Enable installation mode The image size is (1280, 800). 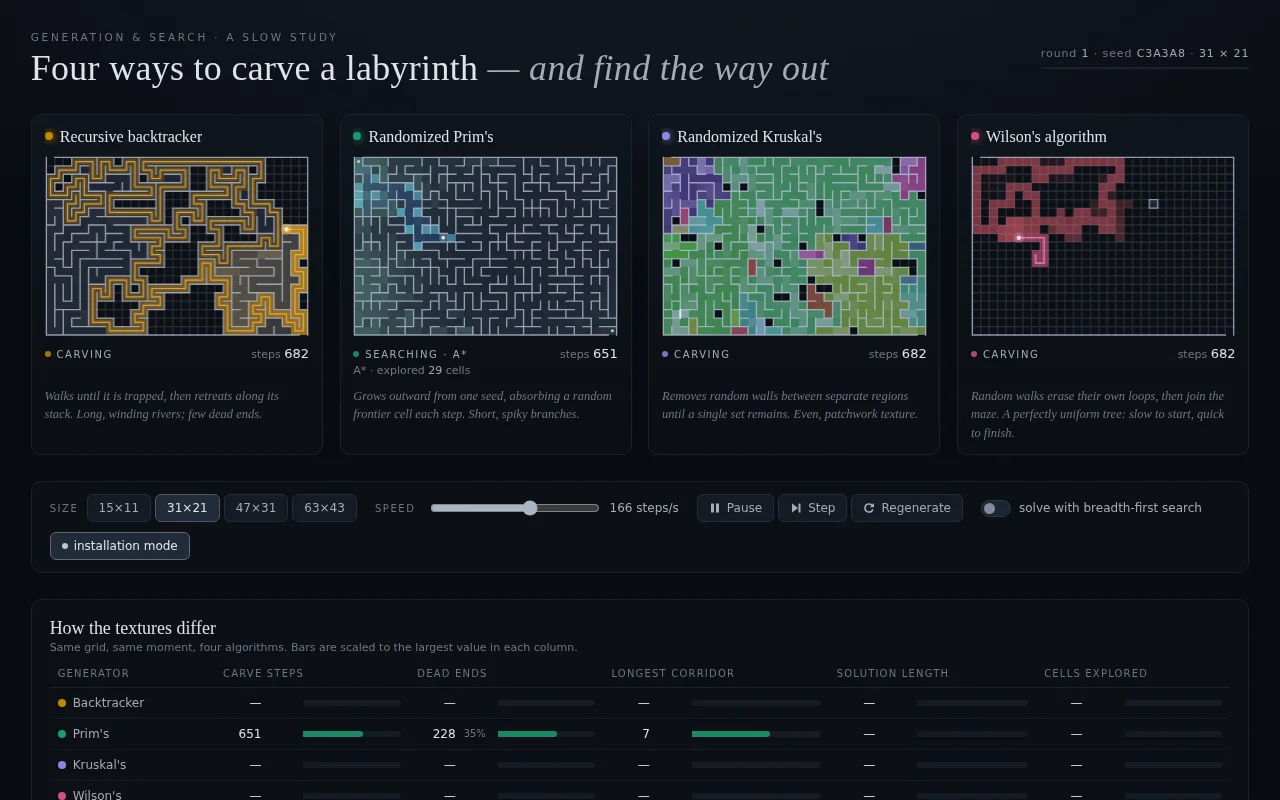coord(120,546)
